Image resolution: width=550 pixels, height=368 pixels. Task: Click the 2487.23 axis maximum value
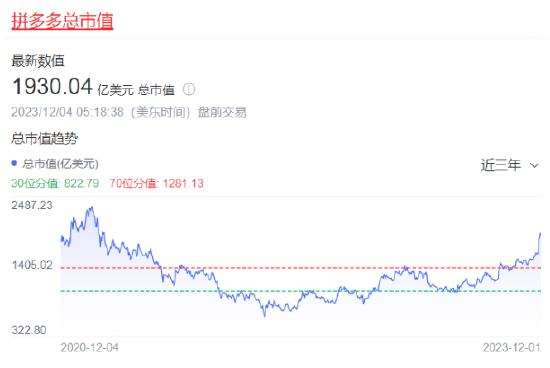coord(32,205)
